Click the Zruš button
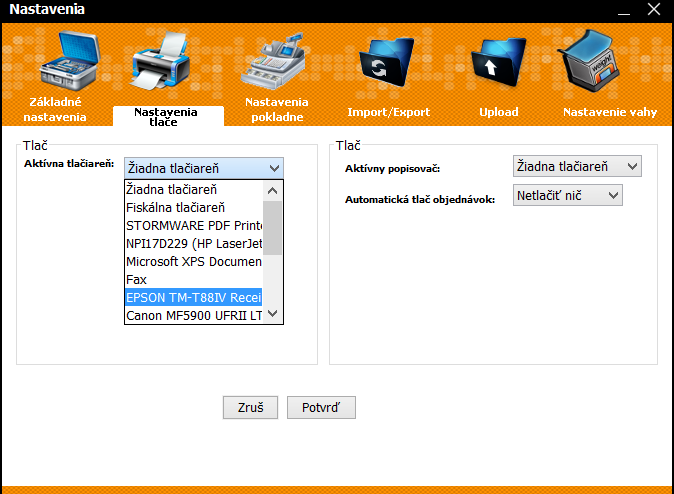The height and width of the screenshot is (494, 674). pos(250,407)
